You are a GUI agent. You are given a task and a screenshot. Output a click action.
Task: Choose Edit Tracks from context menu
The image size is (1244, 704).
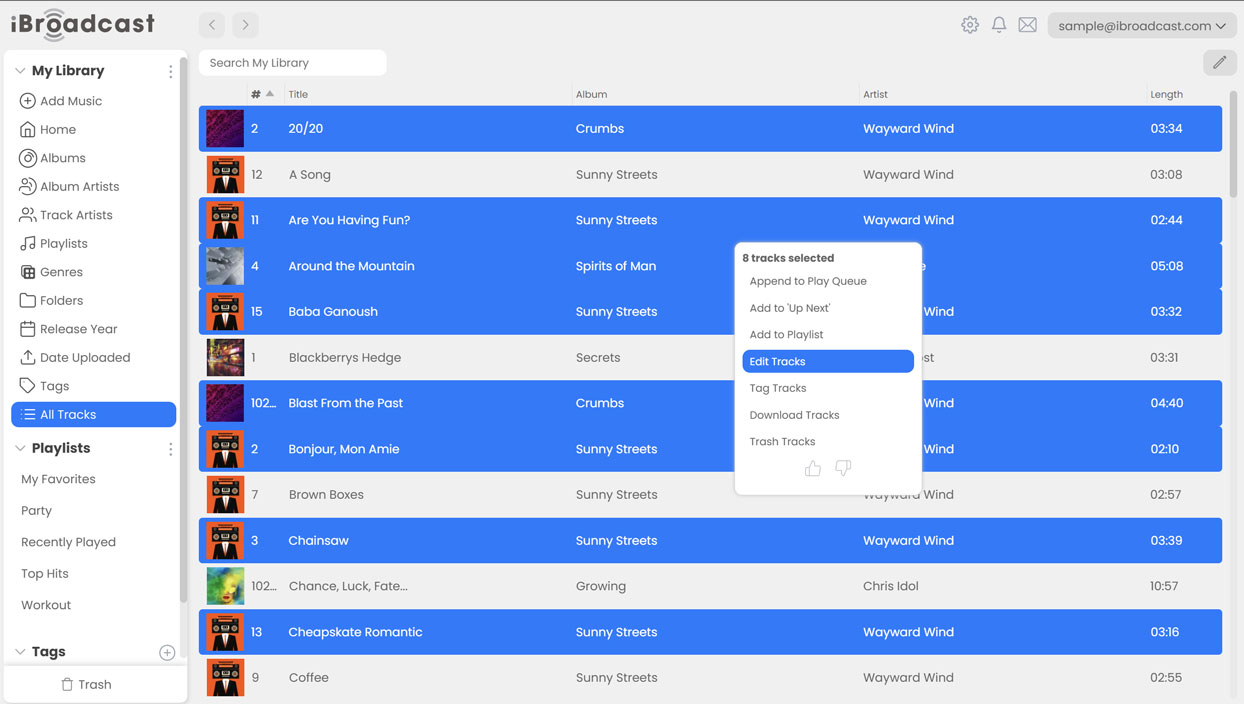[x=827, y=361]
